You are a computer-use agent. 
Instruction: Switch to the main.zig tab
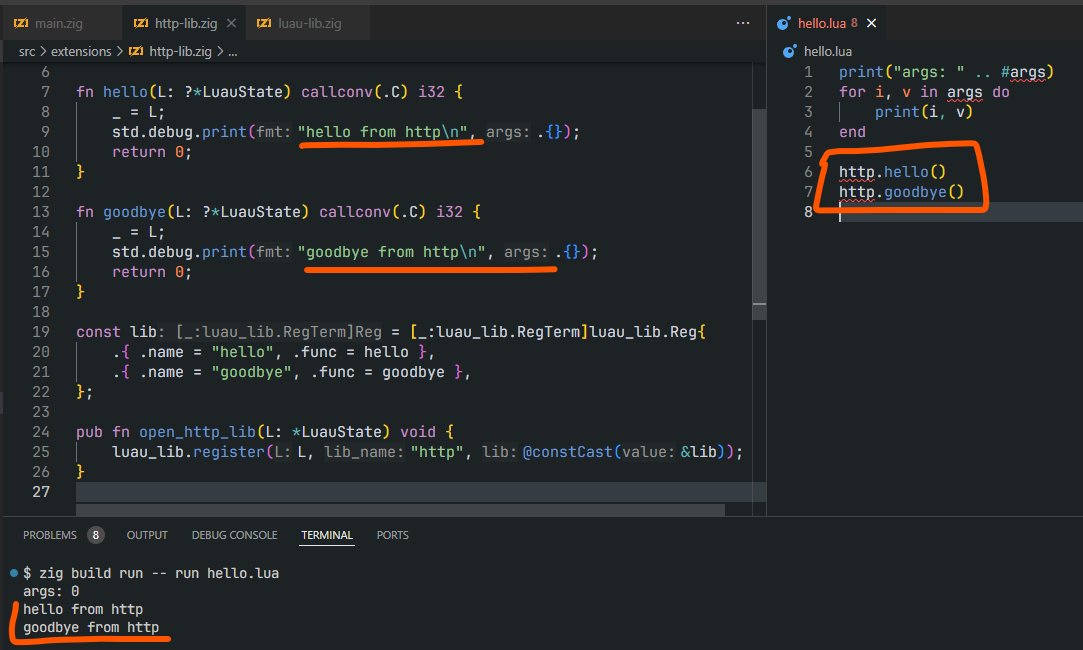(59, 23)
